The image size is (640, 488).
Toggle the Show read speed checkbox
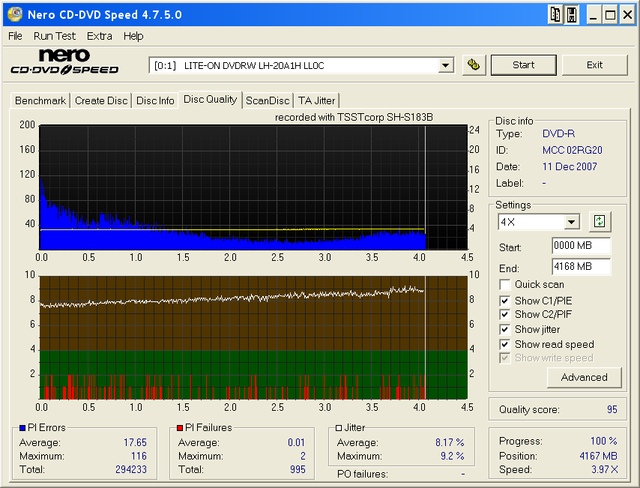[x=505, y=344]
